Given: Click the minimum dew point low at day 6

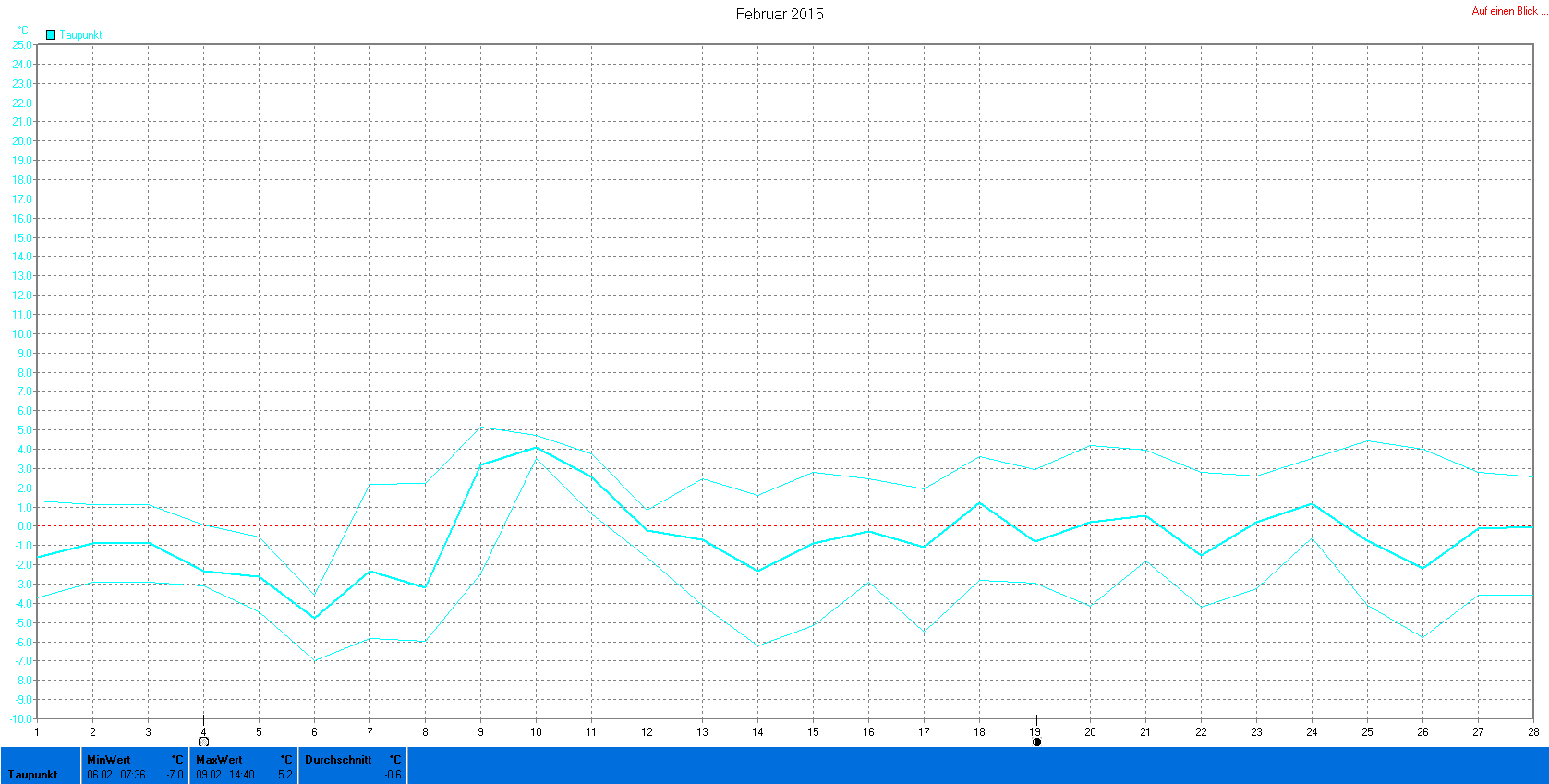Looking at the screenshot, I should [314, 660].
